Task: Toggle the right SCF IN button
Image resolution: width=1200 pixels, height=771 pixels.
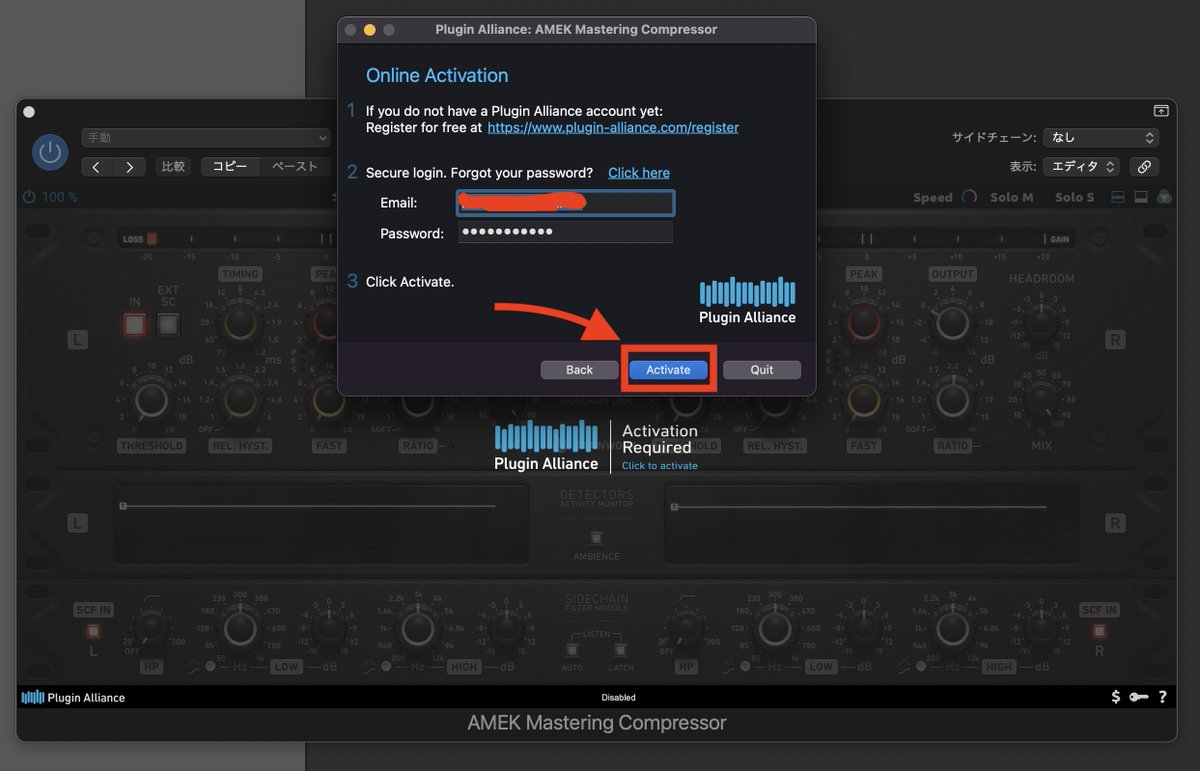Action: point(1099,631)
